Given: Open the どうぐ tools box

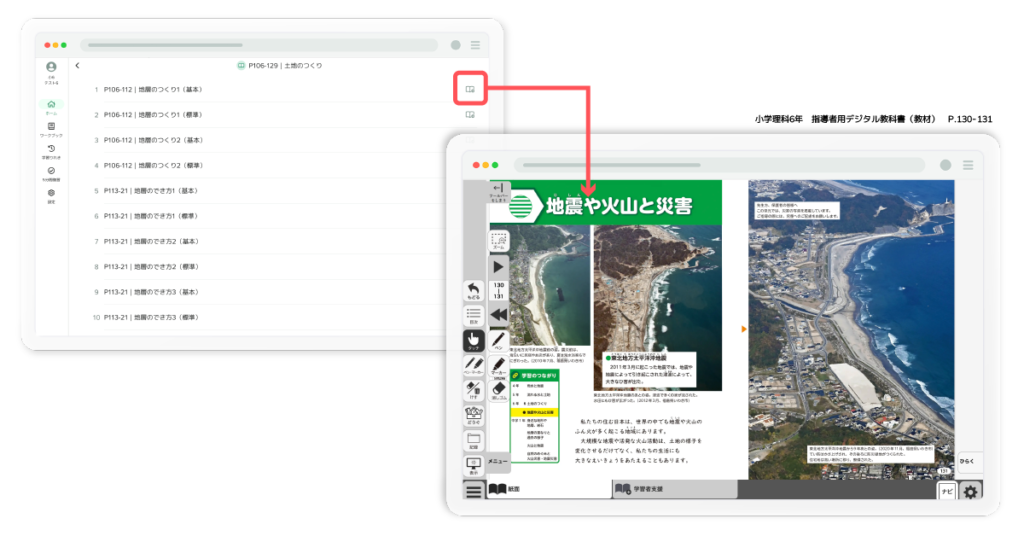Looking at the screenshot, I should click(473, 415).
